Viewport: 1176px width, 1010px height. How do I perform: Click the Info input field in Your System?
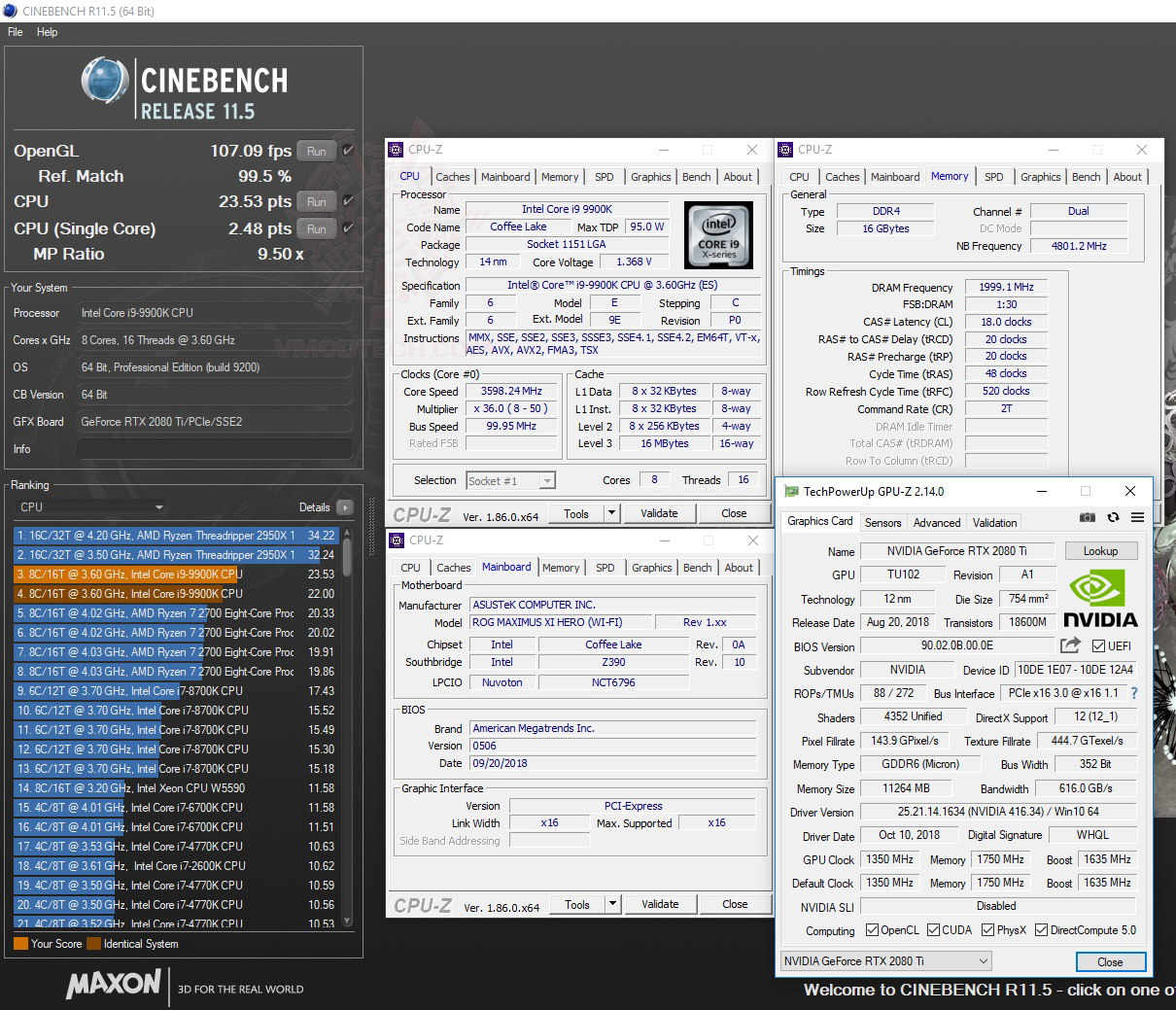(215, 449)
